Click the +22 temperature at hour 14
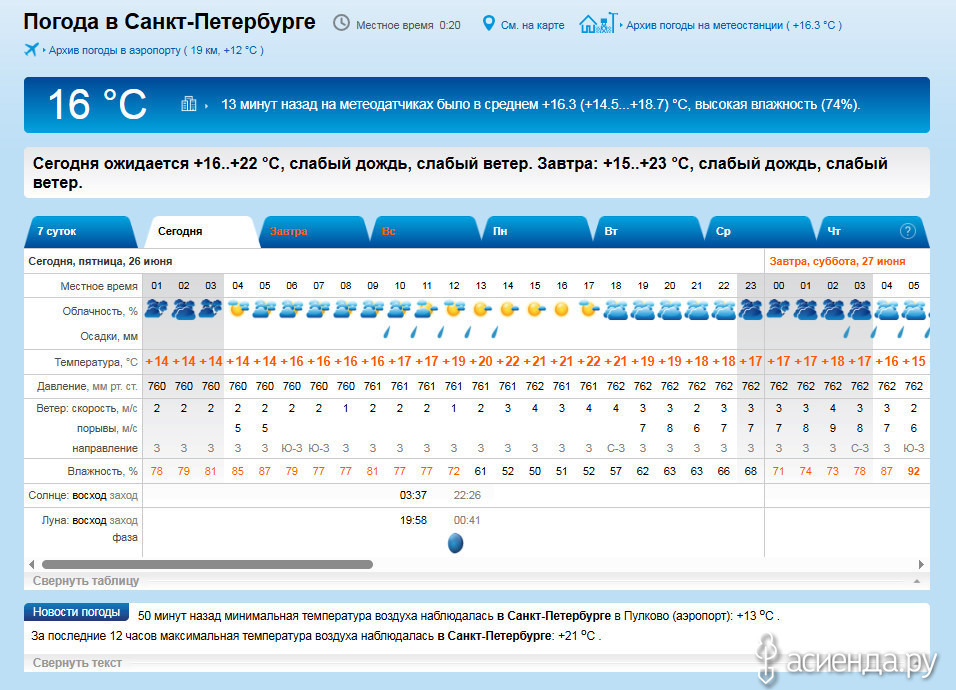The image size is (956, 690). coord(508,361)
